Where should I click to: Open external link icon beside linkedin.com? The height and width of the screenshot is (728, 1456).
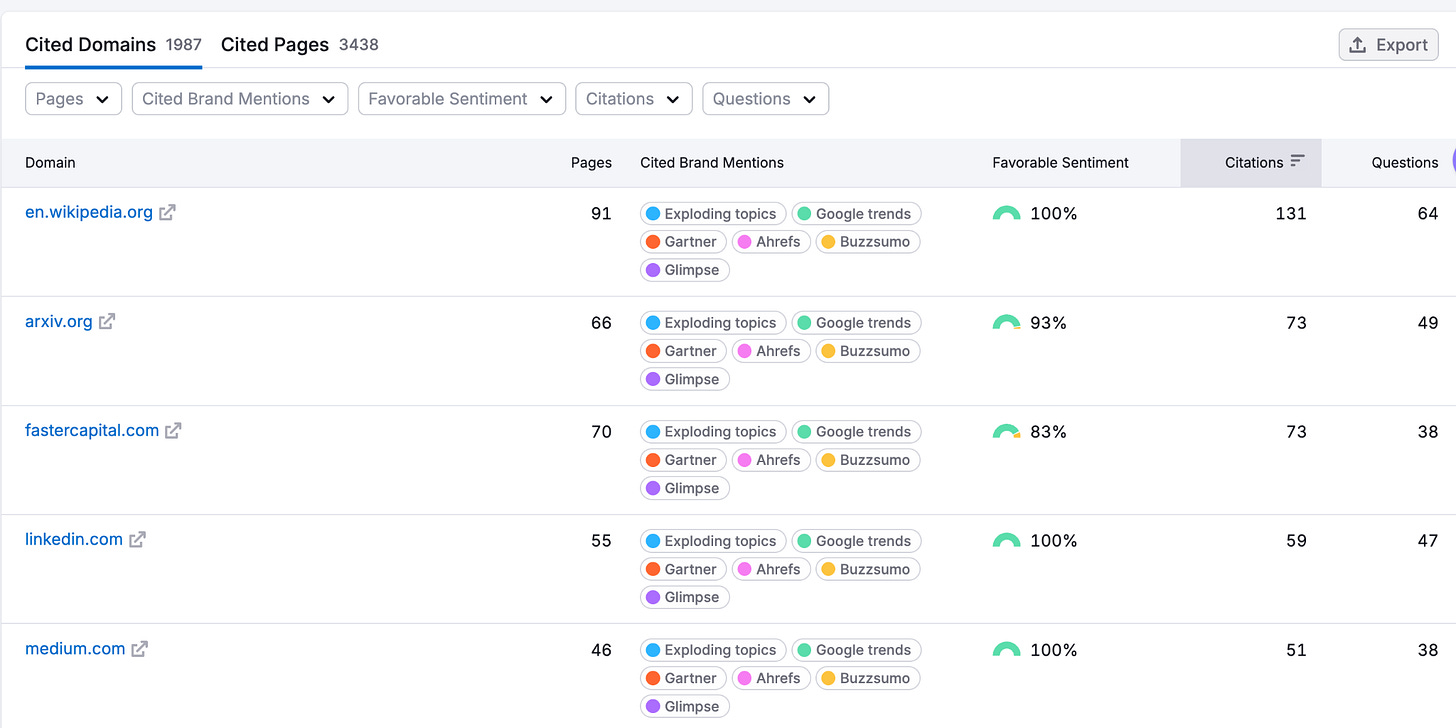[137, 539]
